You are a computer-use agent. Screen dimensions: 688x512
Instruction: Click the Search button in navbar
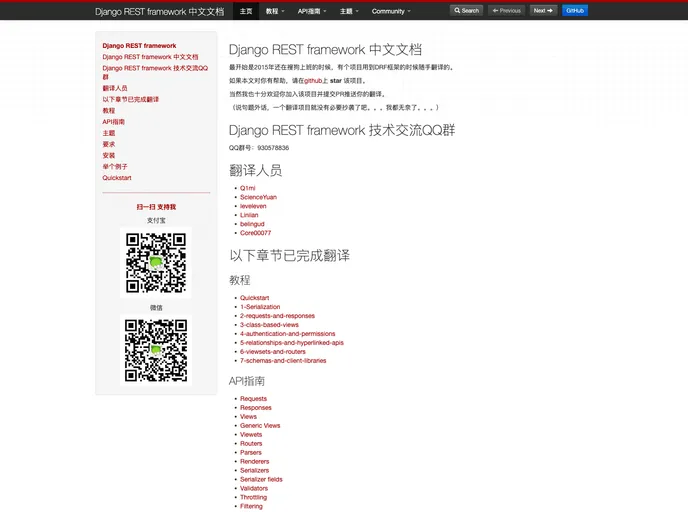466,11
